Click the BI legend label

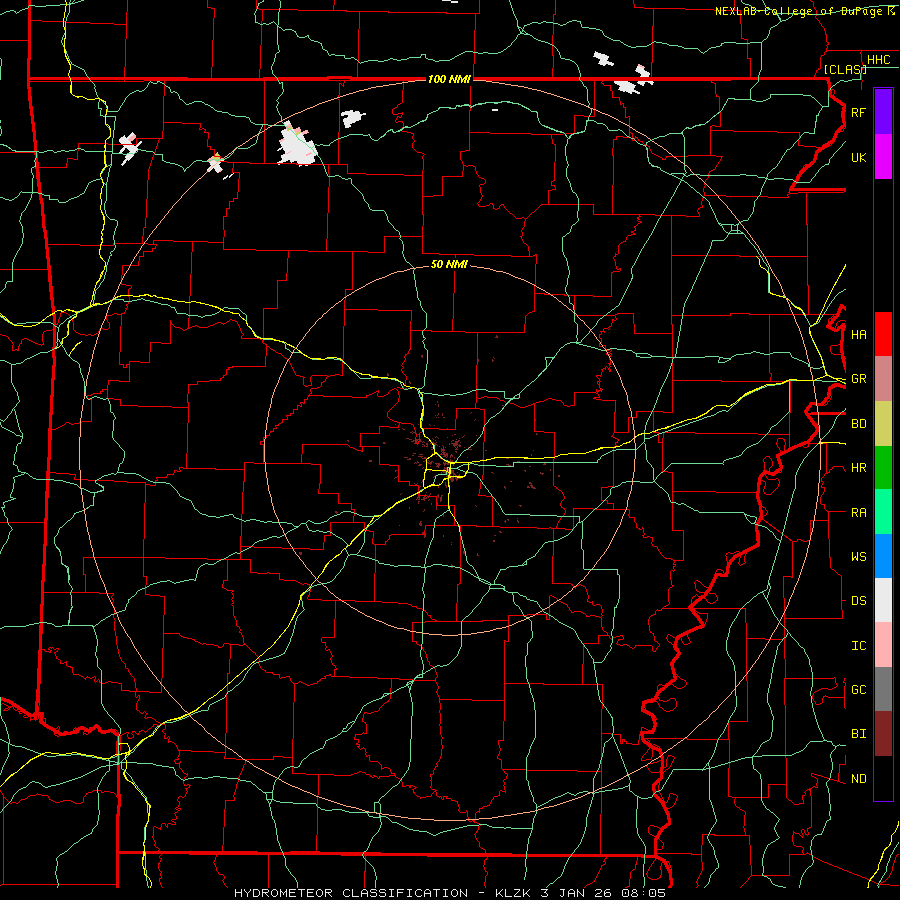(x=858, y=734)
